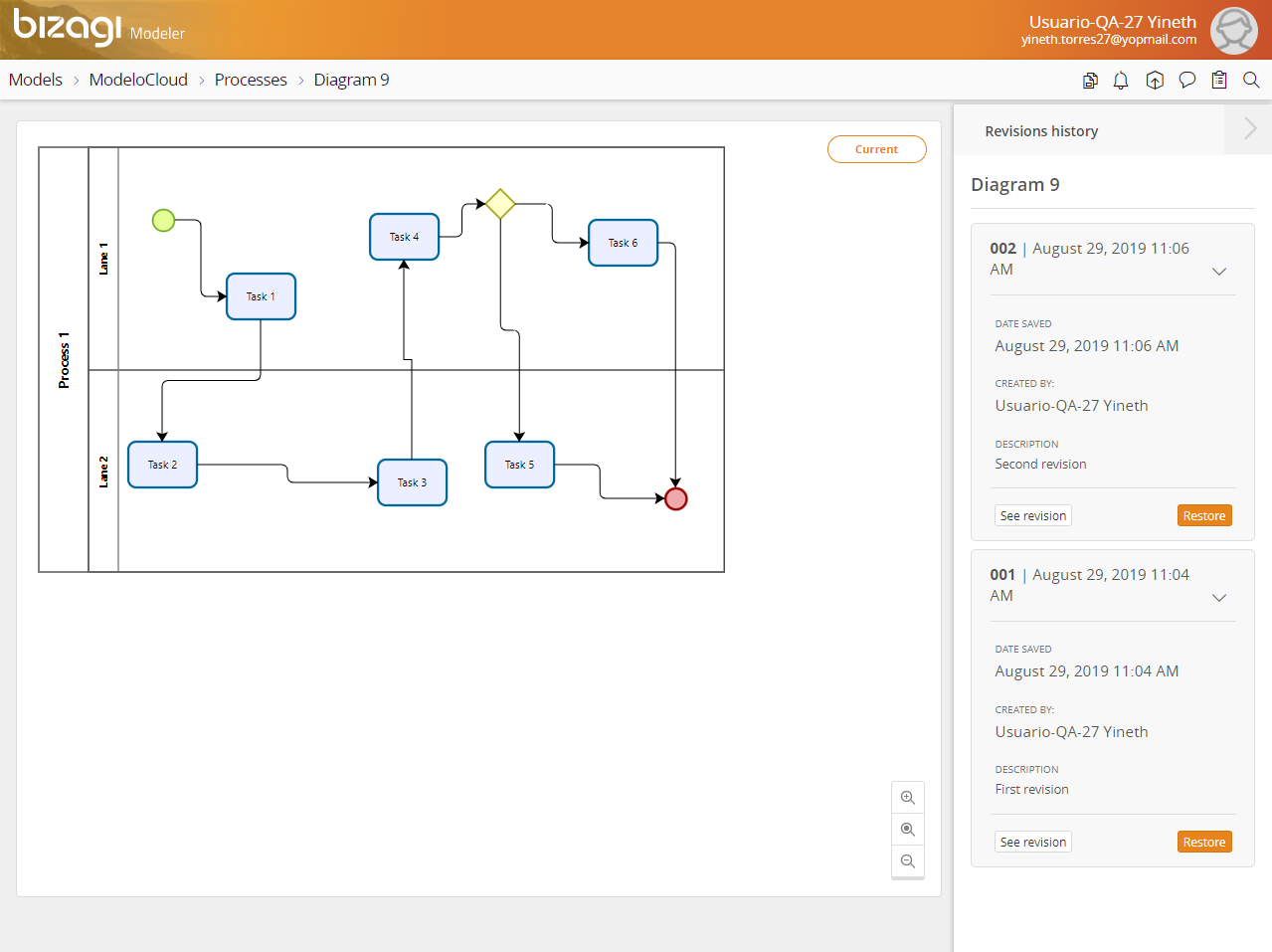Viewport: 1272px width, 952px height.
Task: Open the comments speech bubble icon
Action: pos(1186,81)
